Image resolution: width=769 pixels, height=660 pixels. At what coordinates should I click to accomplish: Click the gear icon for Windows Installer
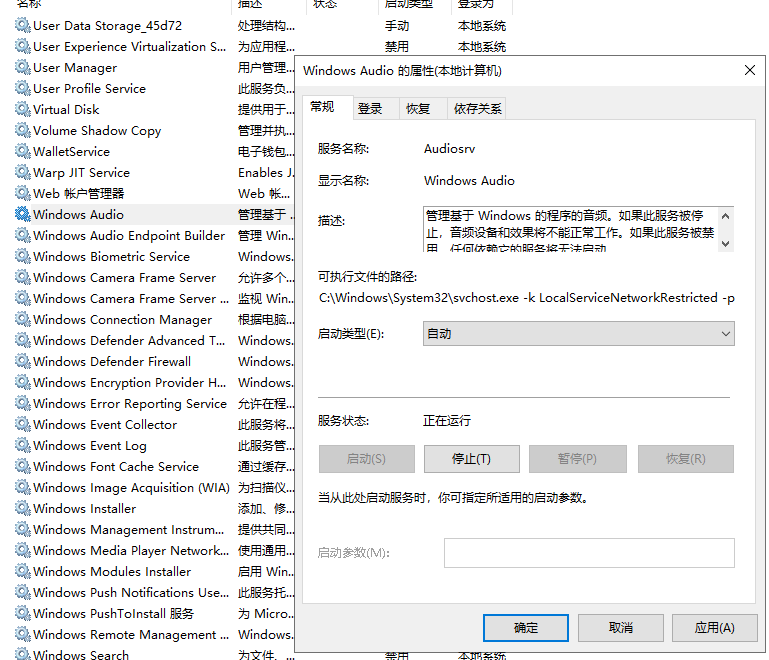tap(22, 508)
